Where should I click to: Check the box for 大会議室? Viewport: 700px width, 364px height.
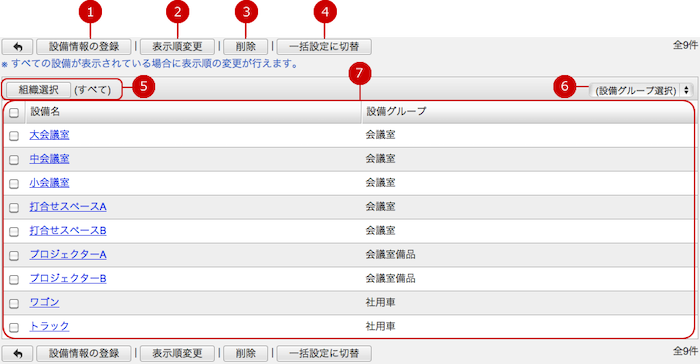[x=14, y=136]
